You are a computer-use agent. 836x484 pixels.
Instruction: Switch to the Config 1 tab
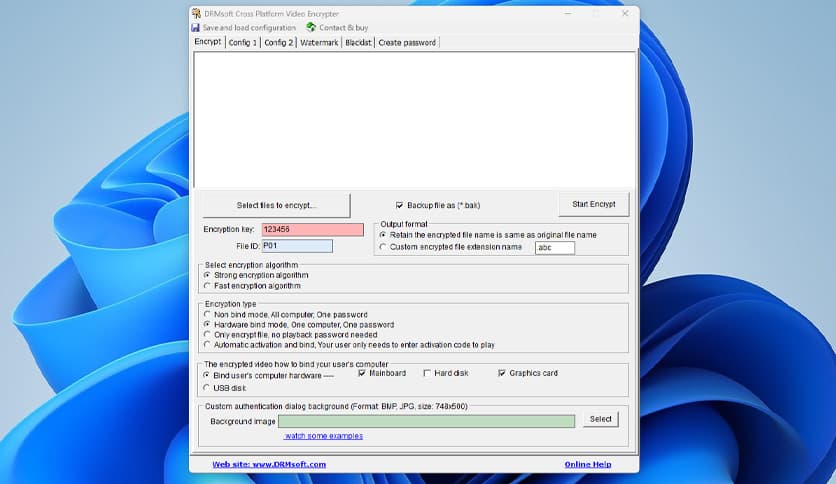pyautogui.click(x=243, y=43)
